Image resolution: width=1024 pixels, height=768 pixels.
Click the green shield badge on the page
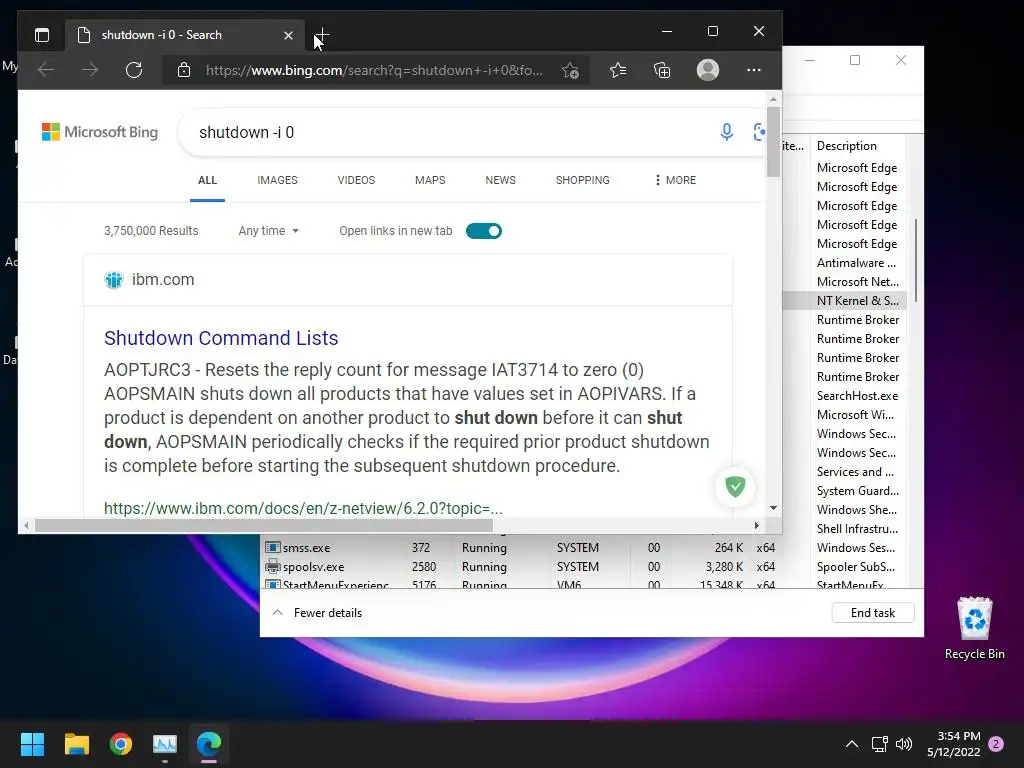[x=735, y=487]
